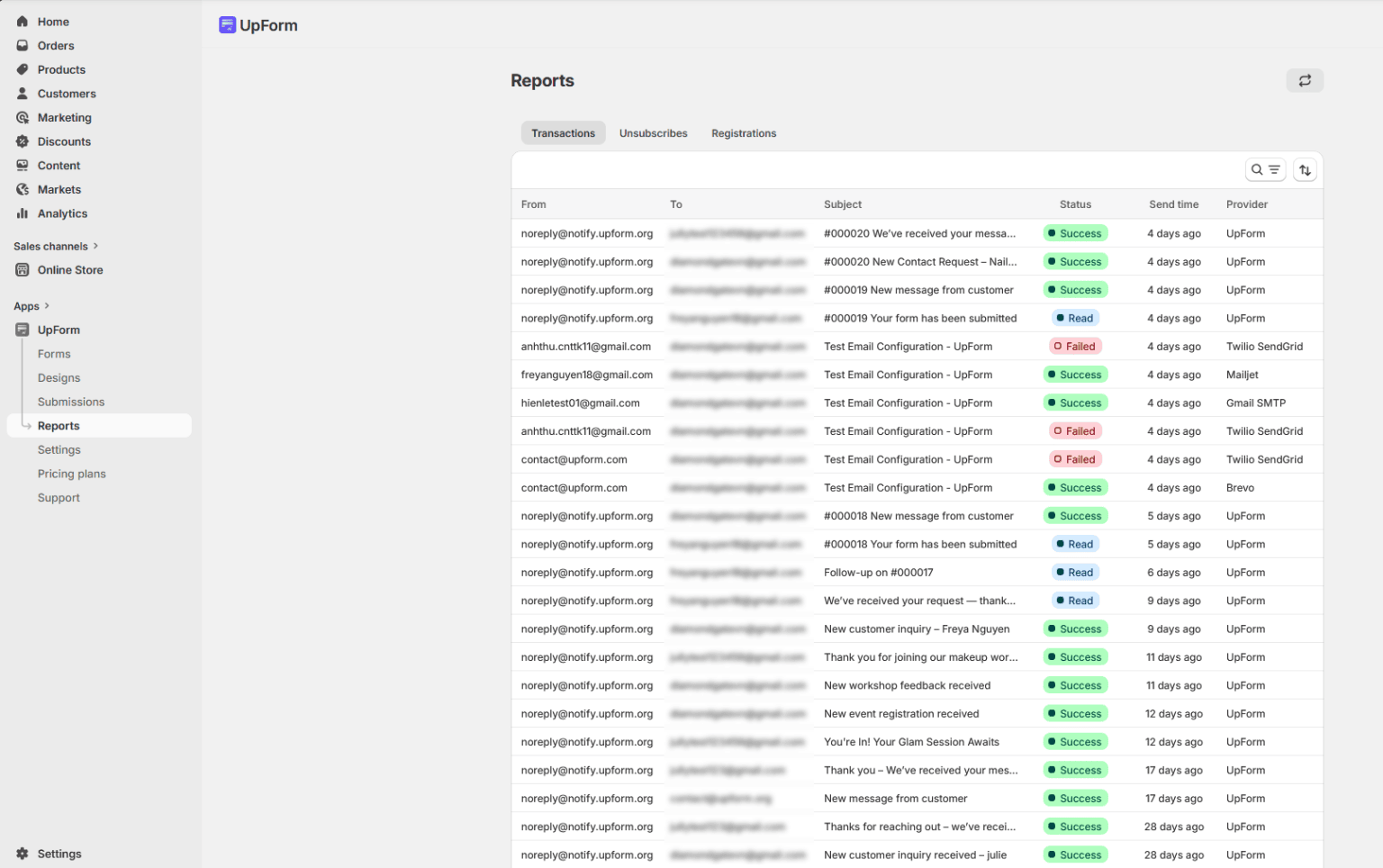
Task: Click the Brevo provider cell
Action: (1240, 488)
